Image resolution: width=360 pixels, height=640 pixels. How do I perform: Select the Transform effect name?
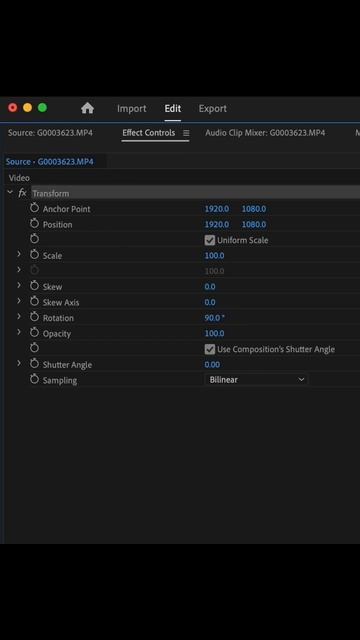[51, 193]
